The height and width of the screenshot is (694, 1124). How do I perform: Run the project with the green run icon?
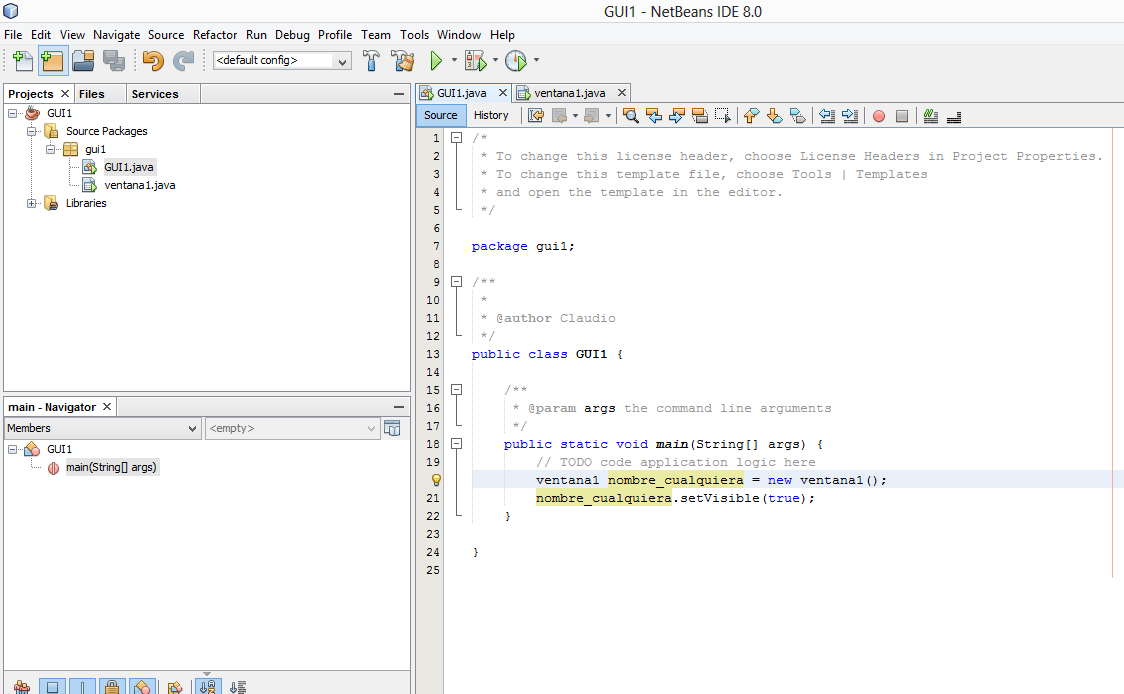point(437,60)
